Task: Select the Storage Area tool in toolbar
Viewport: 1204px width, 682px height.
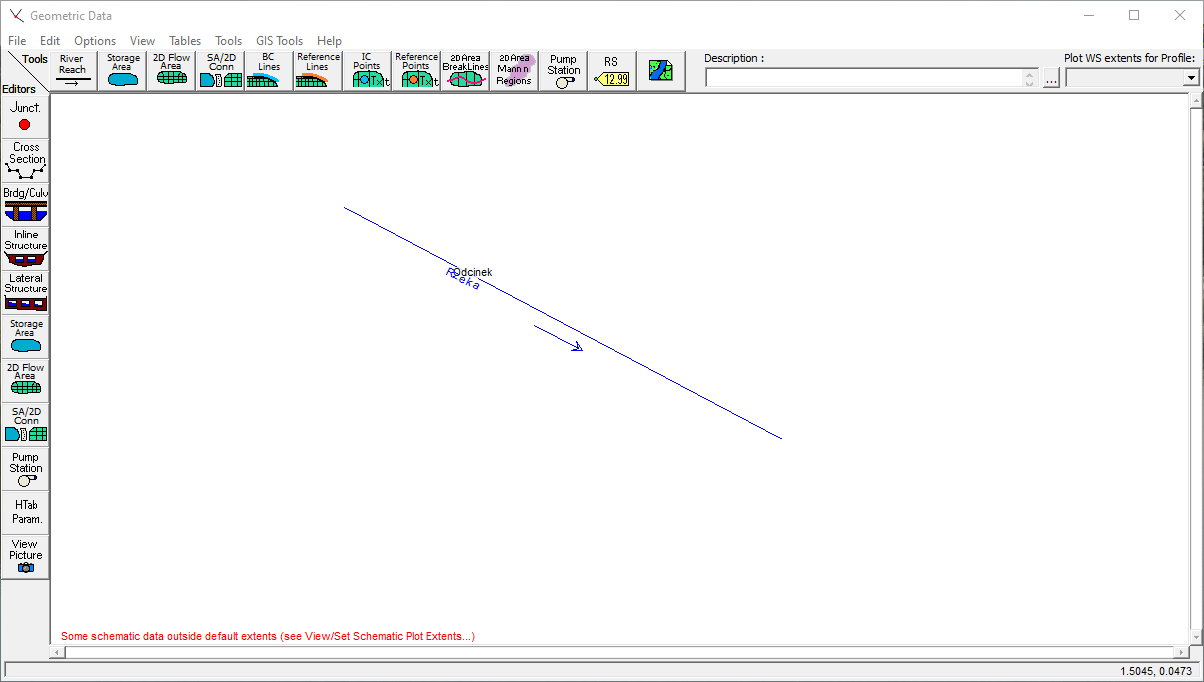Action: [123, 71]
